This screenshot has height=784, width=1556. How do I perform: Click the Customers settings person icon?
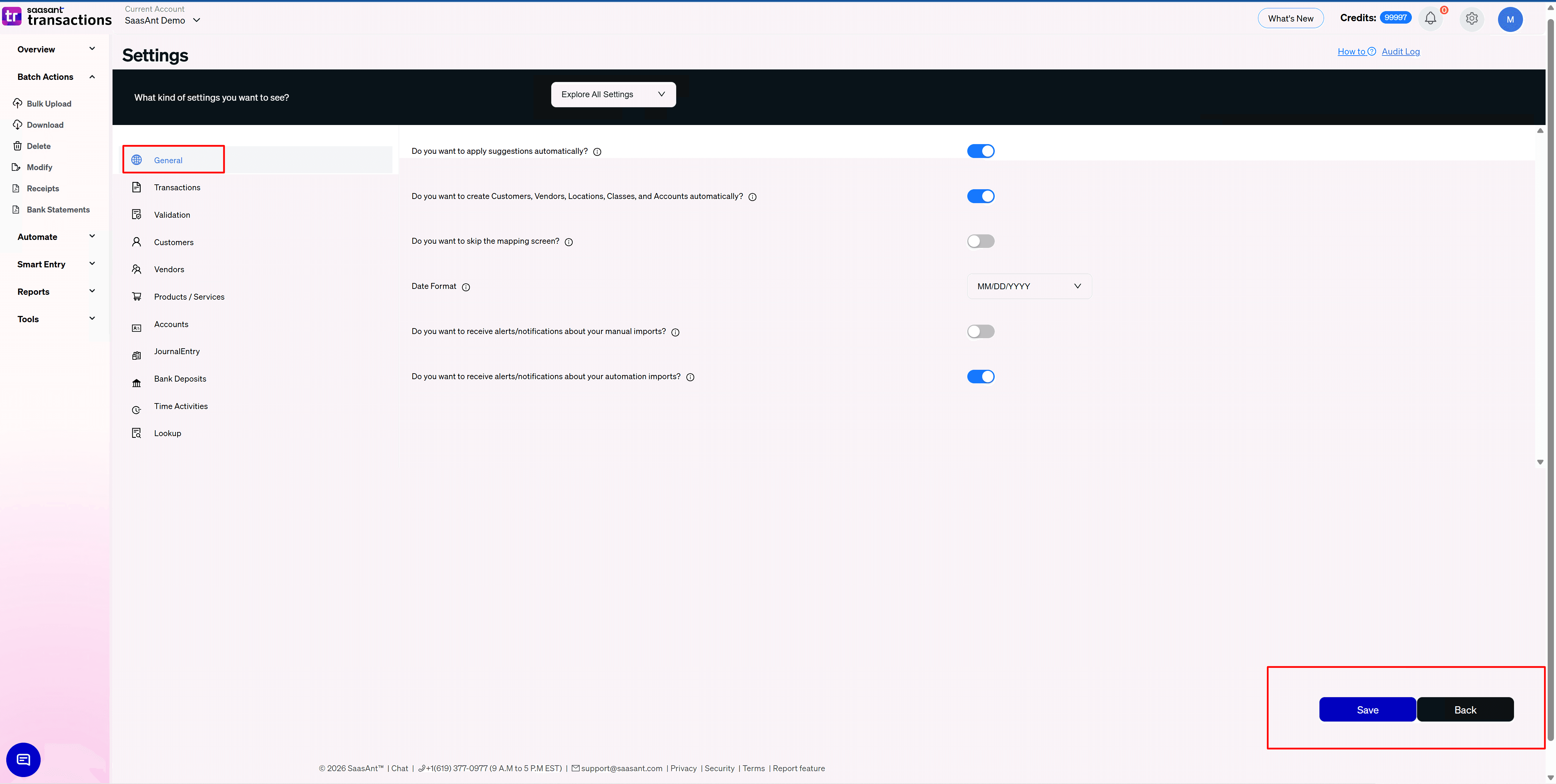point(136,242)
